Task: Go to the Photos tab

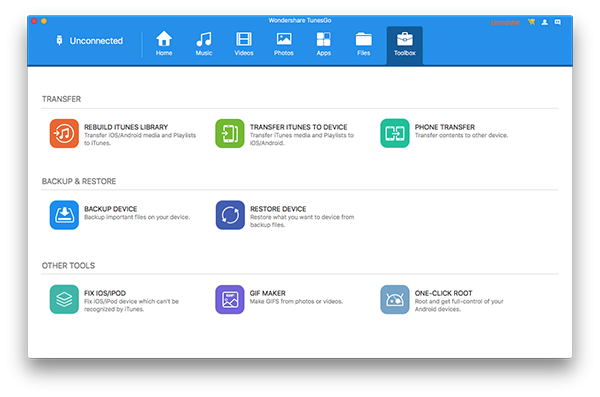Action: (284, 43)
